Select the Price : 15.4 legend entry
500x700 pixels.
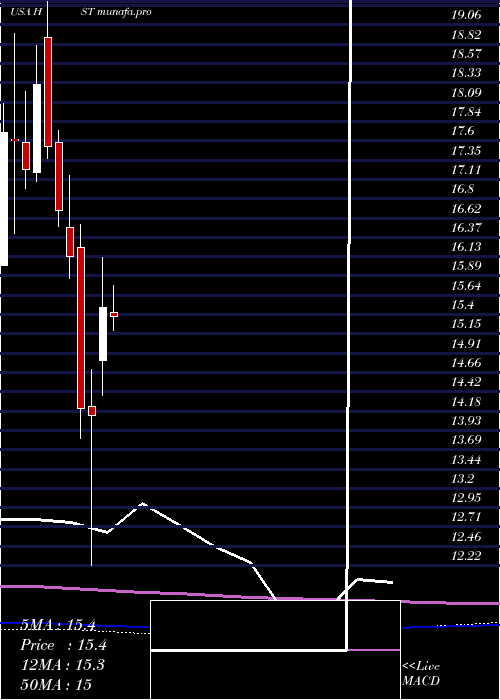[x=63, y=645]
